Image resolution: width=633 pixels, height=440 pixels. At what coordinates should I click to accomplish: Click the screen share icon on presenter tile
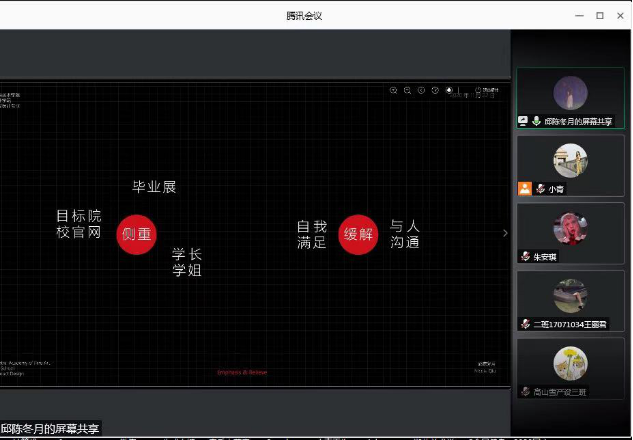pos(523,121)
